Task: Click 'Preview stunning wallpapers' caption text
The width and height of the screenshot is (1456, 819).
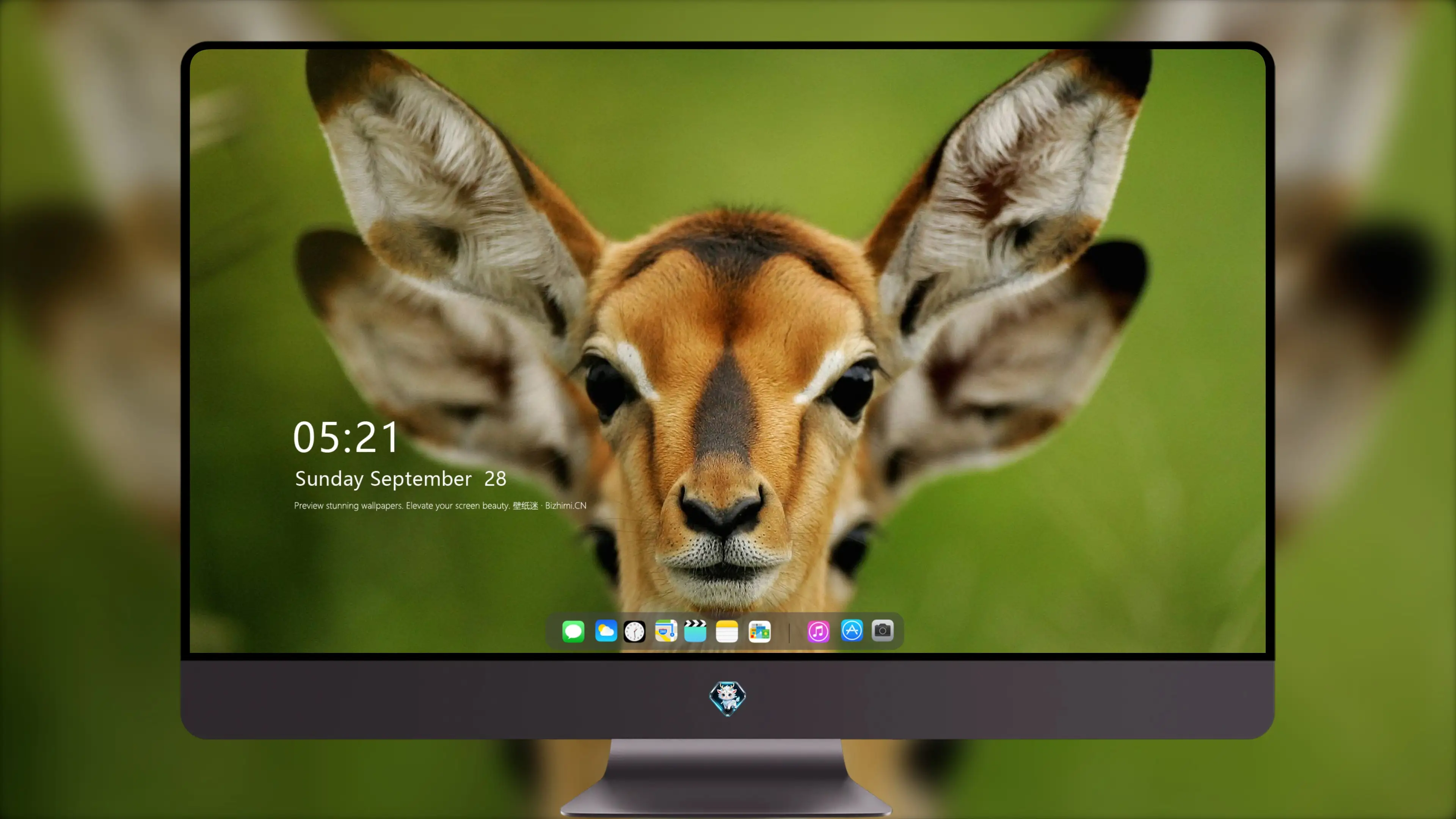Action: tap(440, 505)
